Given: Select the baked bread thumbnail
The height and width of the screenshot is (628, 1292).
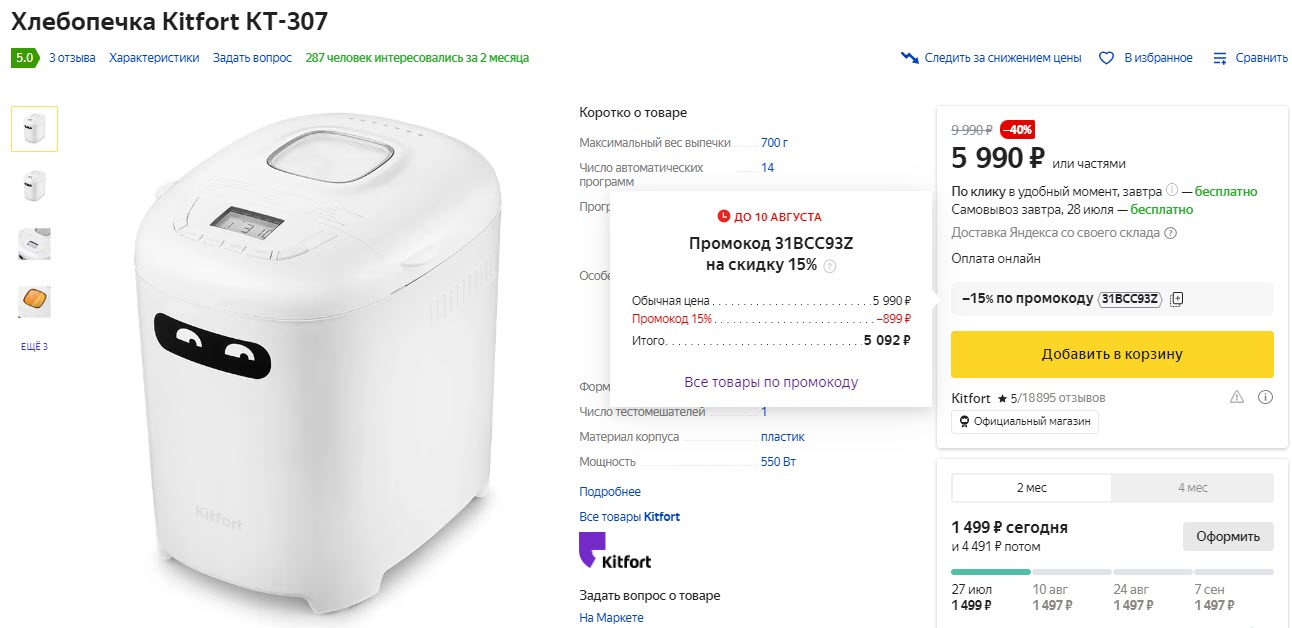Looking at the screenshot, I should [x=35, y=301].
